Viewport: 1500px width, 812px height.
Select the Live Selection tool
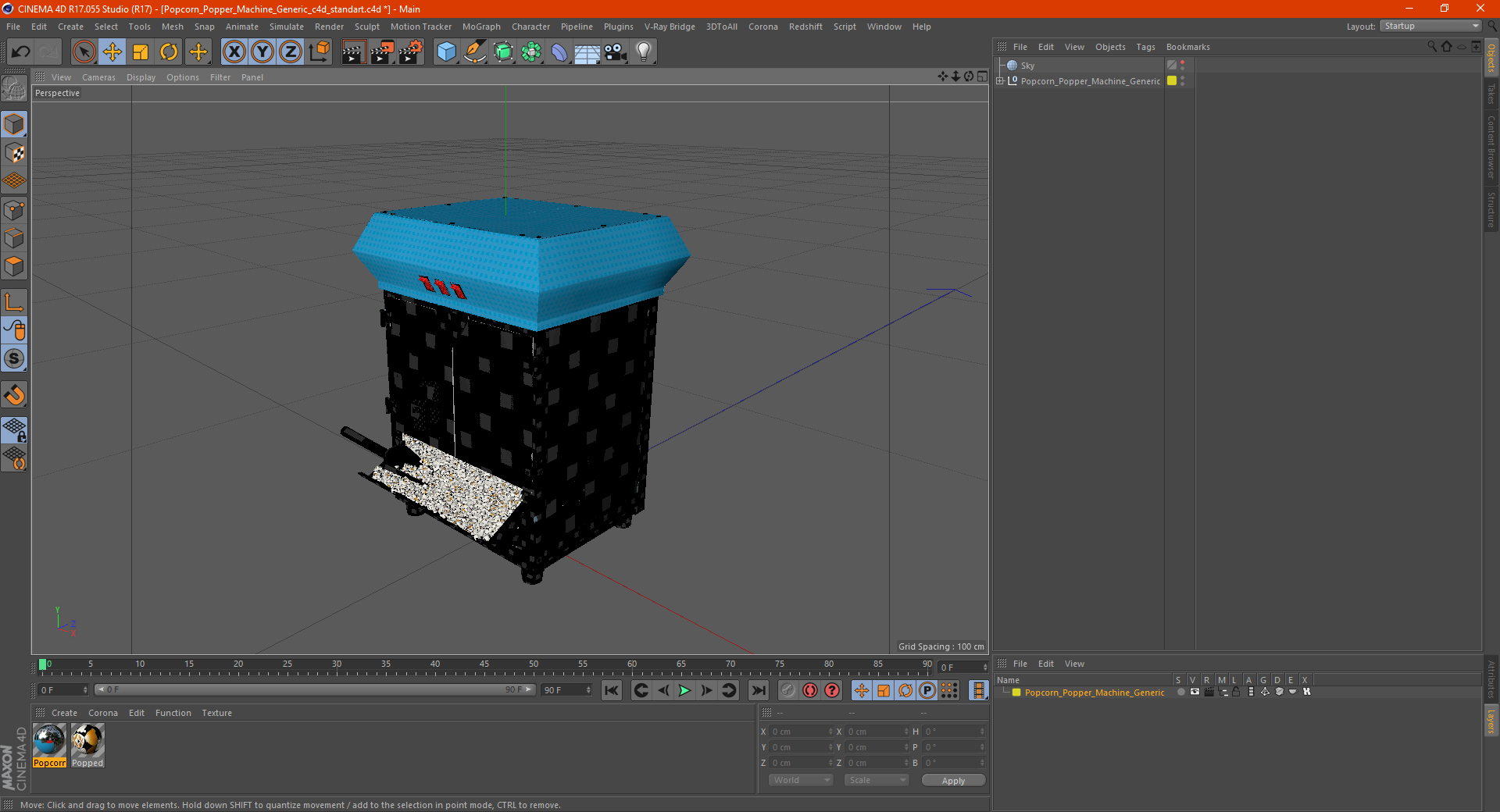pos(84,52)
